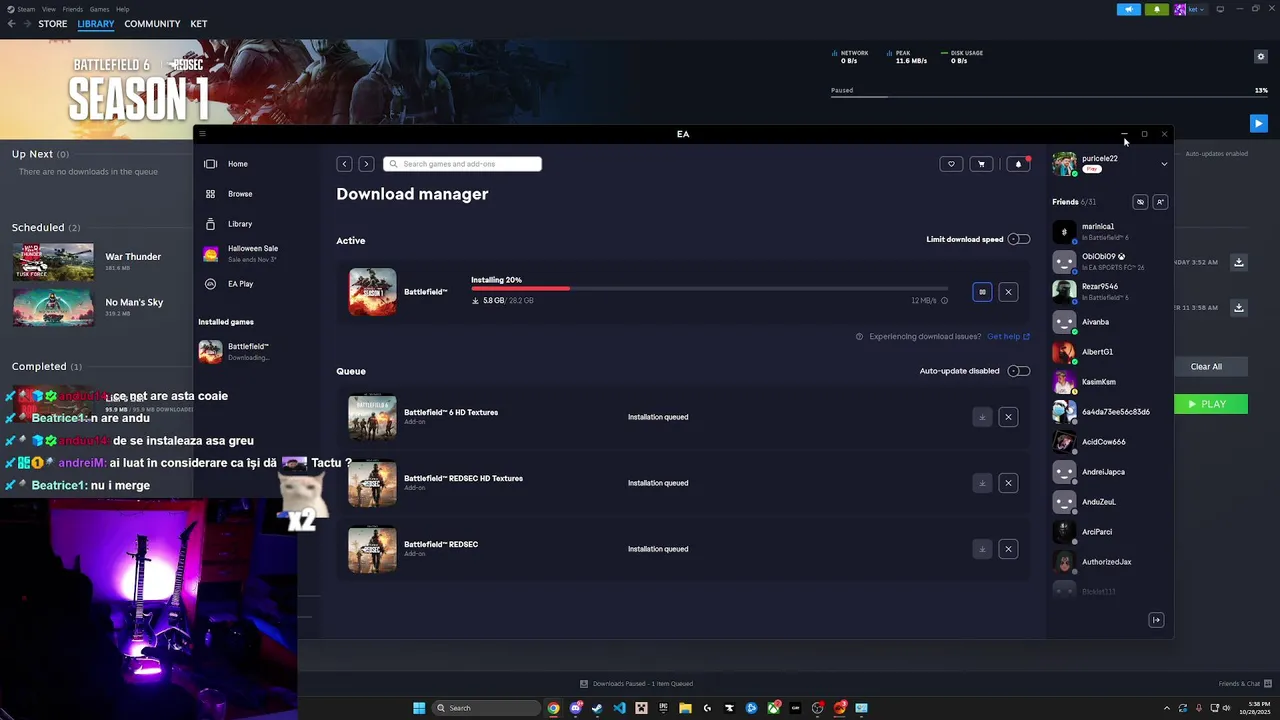This screenshot has height=720, width=1280.
Task: Open the EA hamburger menu
Action: tap(202, 134)
